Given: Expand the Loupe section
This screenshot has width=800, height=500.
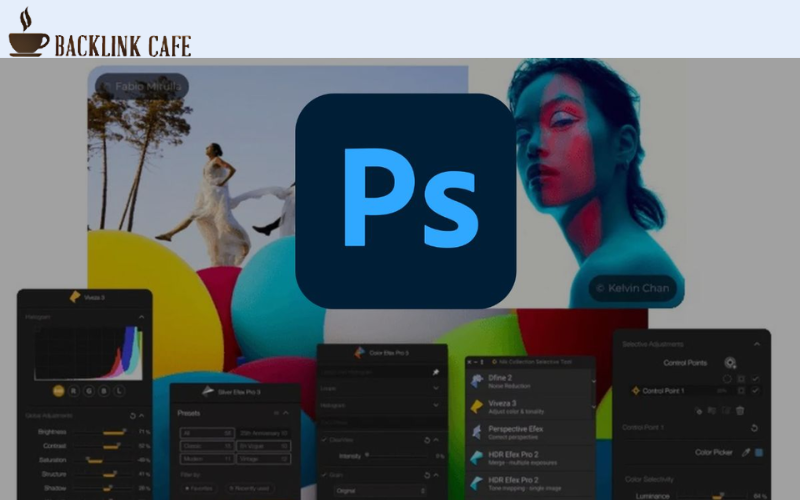Looking at the screenshot, I should pos(436,388).
